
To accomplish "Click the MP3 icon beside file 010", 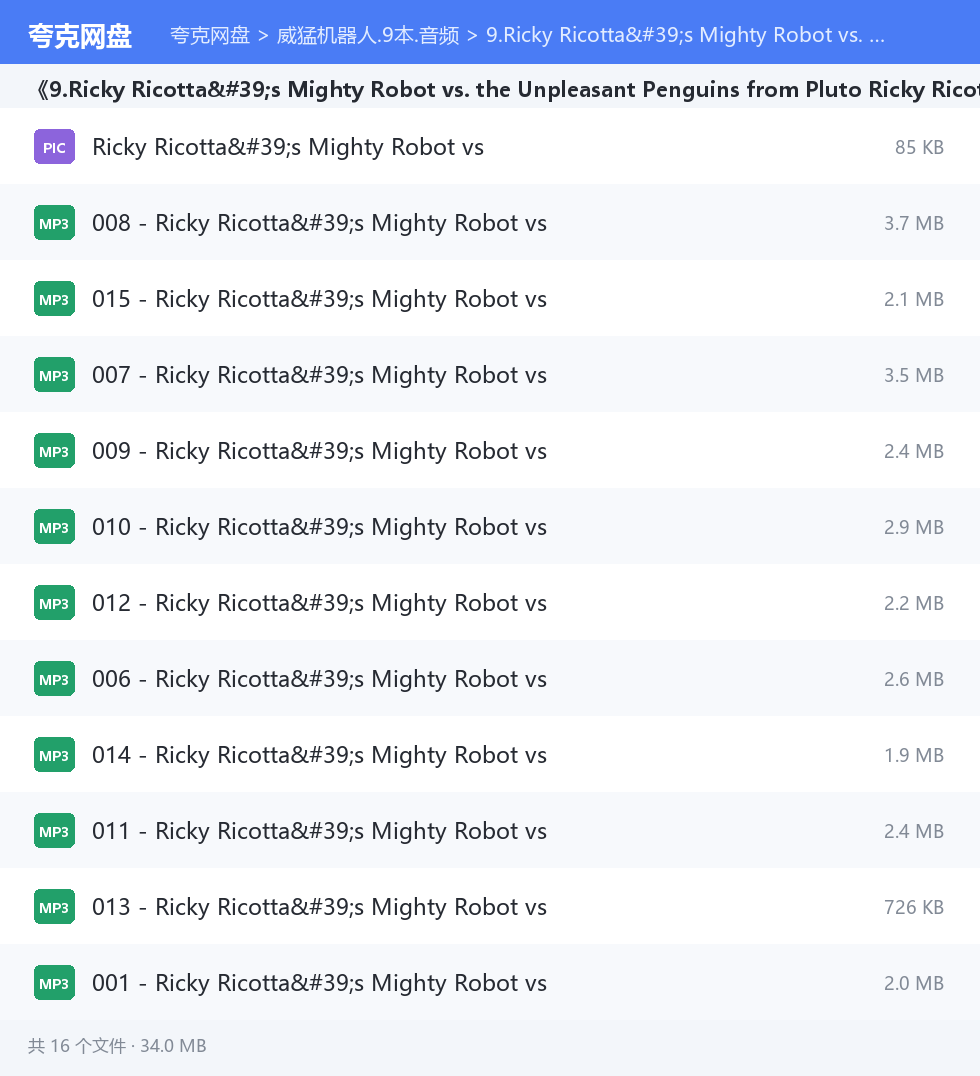I will click(x=54, y=527).
